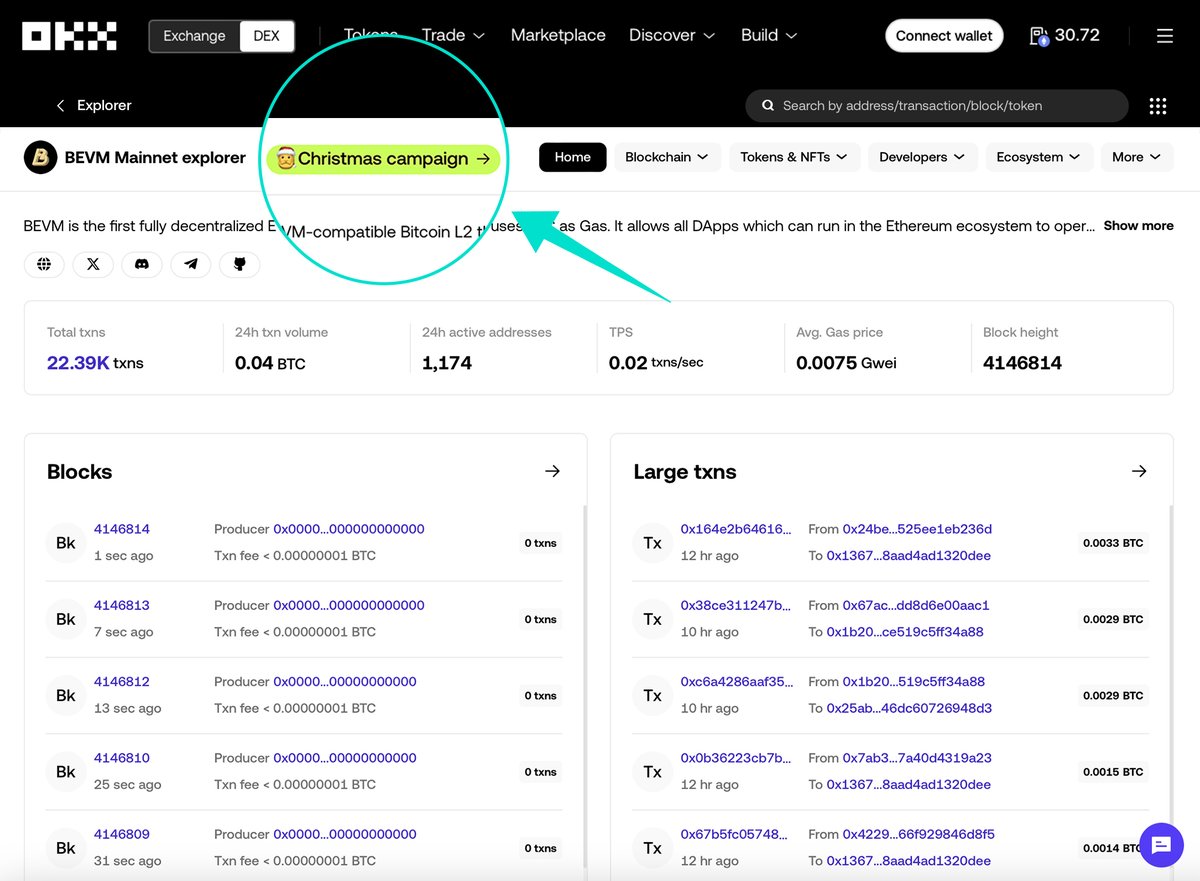Viewport: 1200px width, 881px height.
Task: Open the Ecosystem dropdown
Action: [x=1039, y=157]
